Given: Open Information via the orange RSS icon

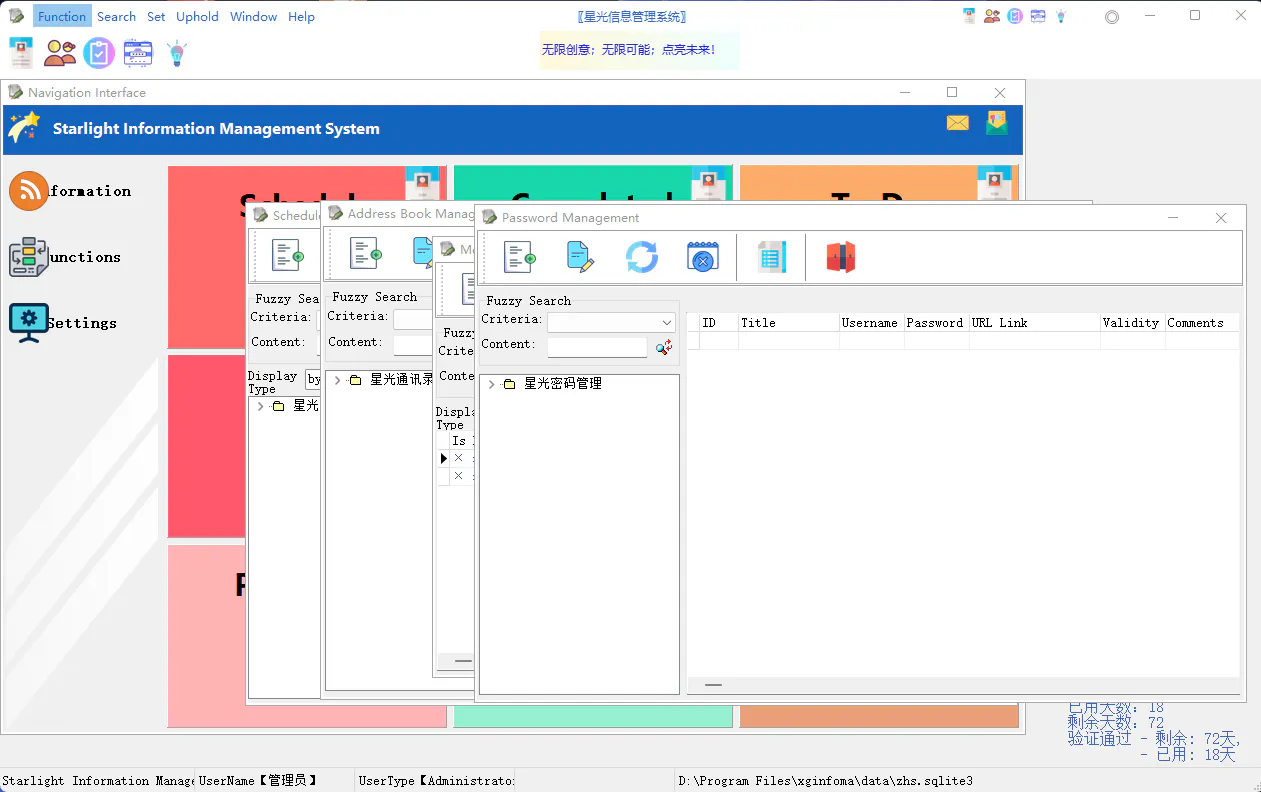Looking at the screenshot, I should [x=29, y=190].
